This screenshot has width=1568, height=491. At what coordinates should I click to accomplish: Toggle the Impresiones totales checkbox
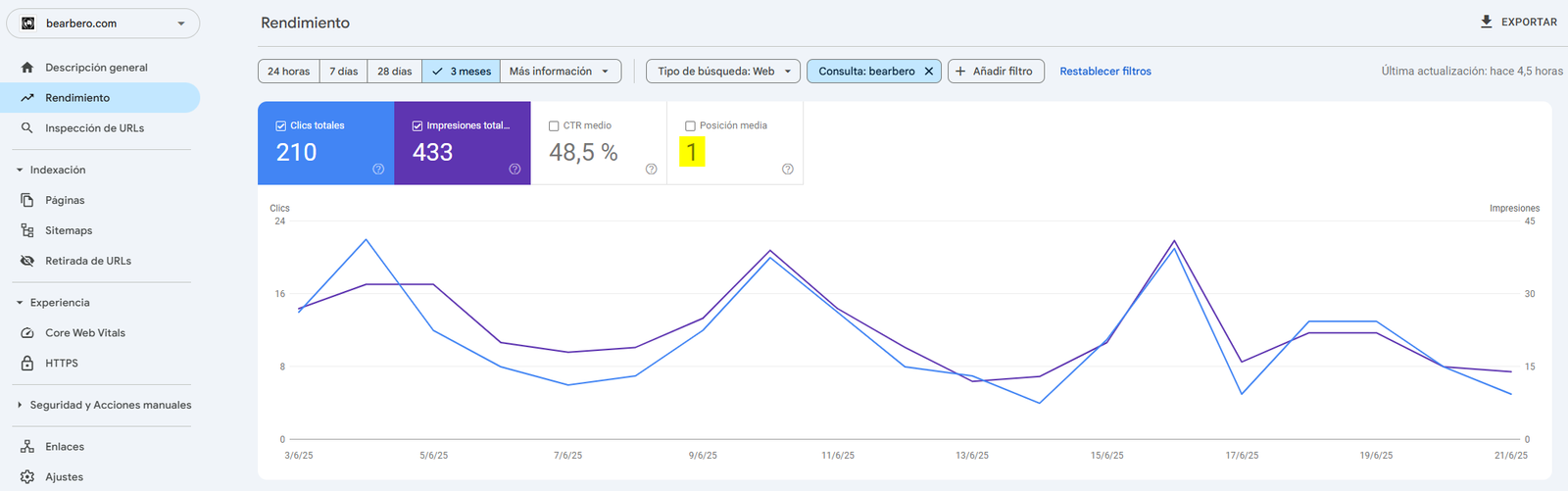pyautogui.click(x=417, y=125)
